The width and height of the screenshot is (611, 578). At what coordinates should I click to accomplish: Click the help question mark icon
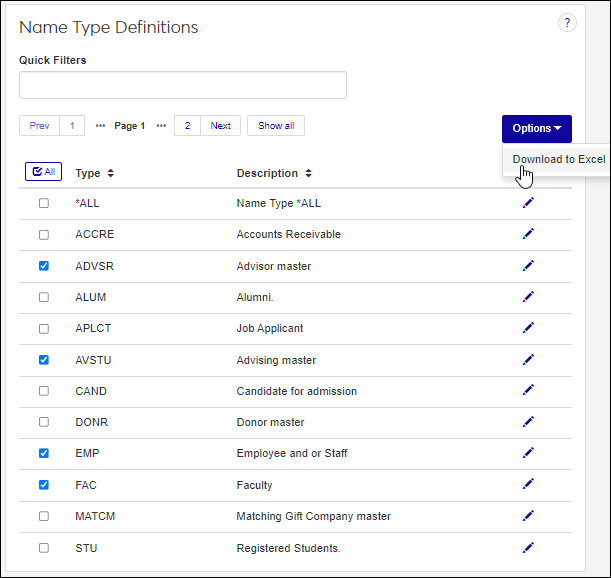click(x=567, y=23)
